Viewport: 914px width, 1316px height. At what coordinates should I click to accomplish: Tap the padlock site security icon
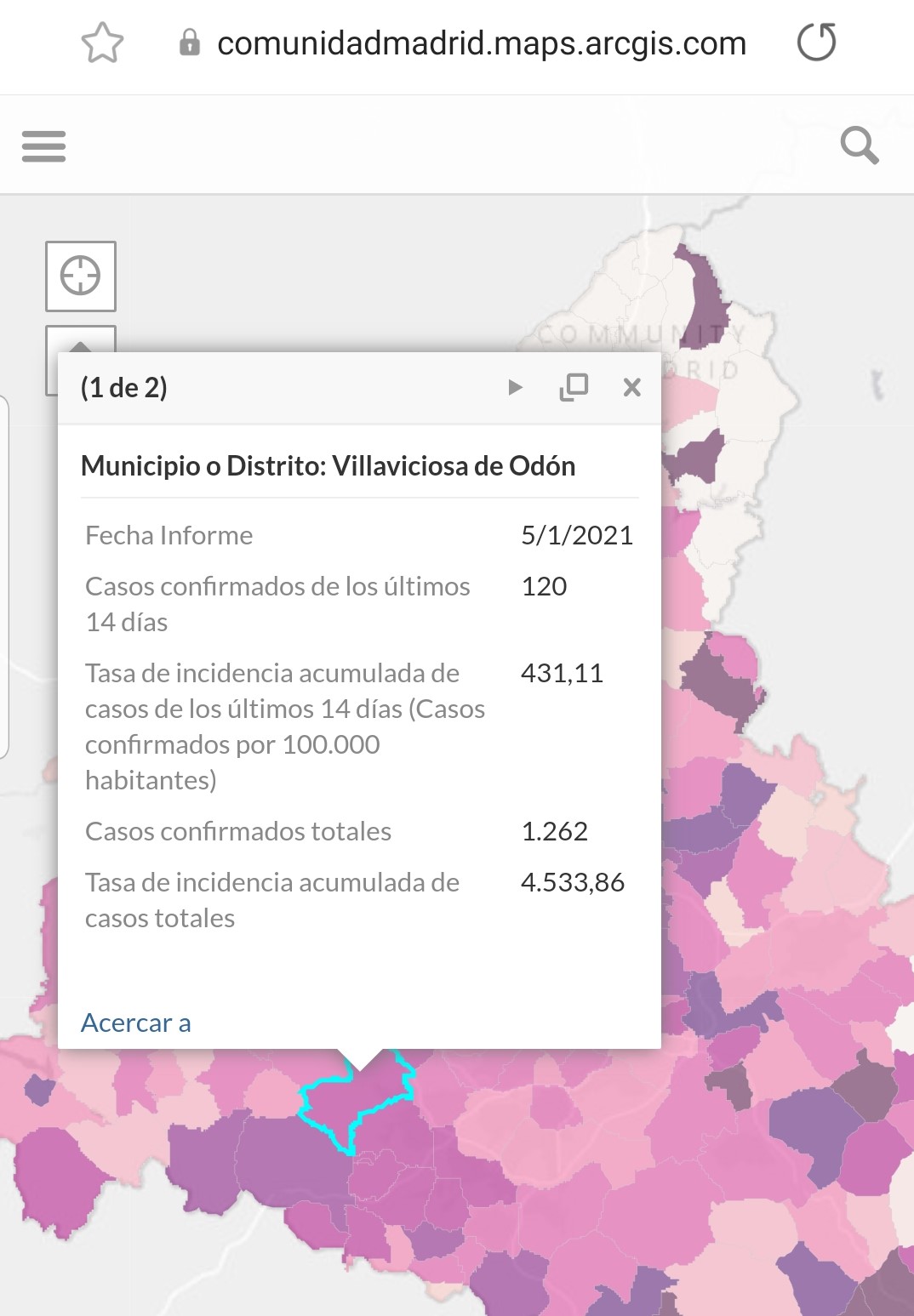pyautogui.click(x=189, y=43)
